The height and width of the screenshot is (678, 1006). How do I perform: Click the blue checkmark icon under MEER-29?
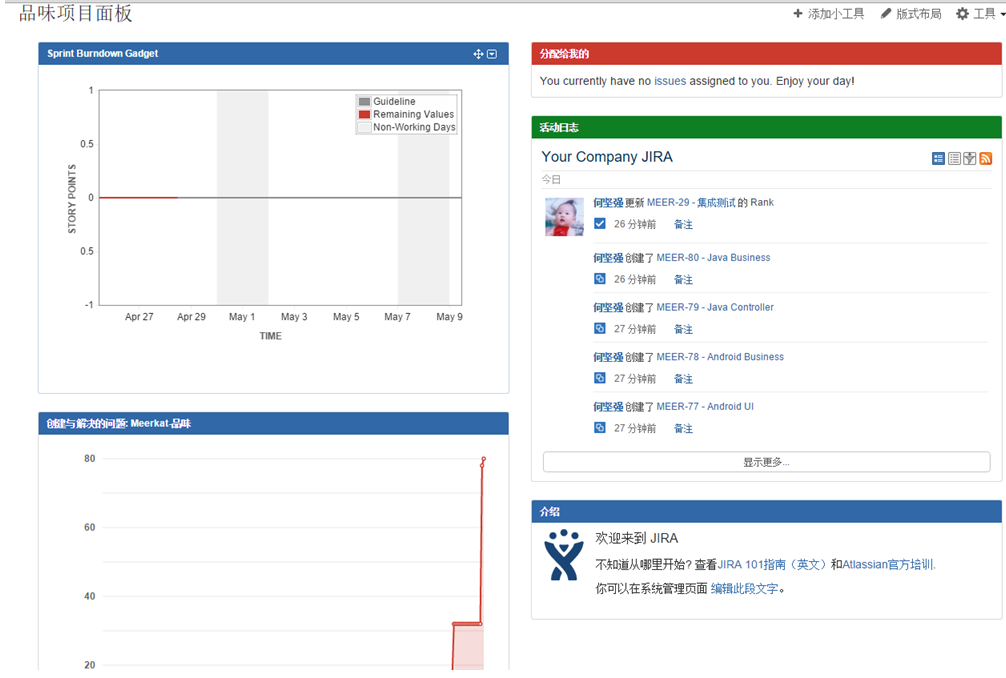(x=600, y=224)
